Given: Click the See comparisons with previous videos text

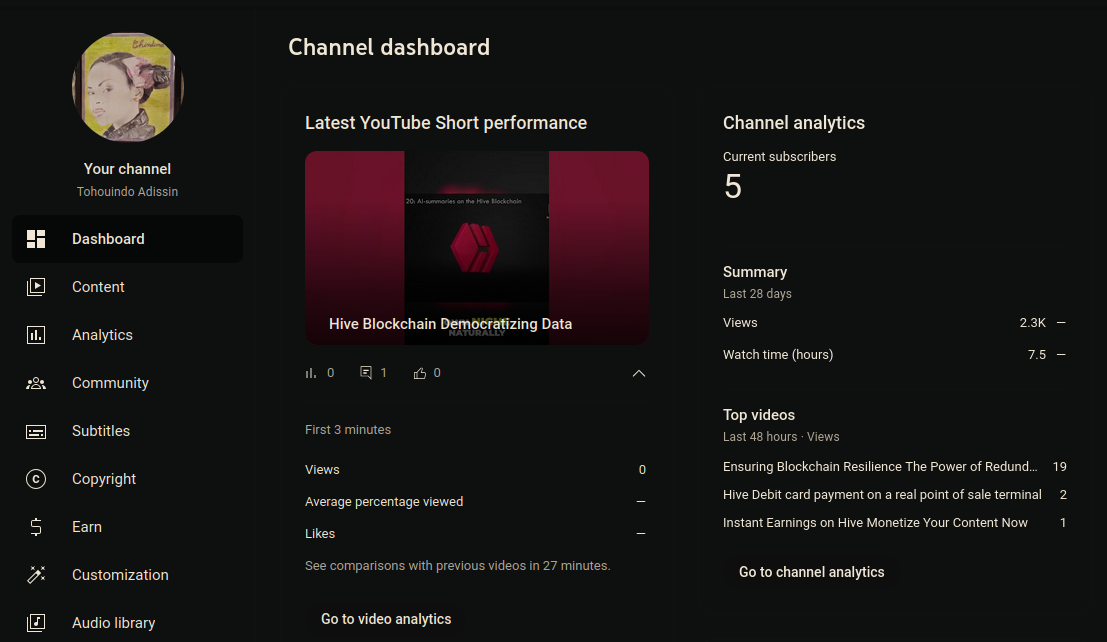Looking at the screenshot, I should point(457,566).
